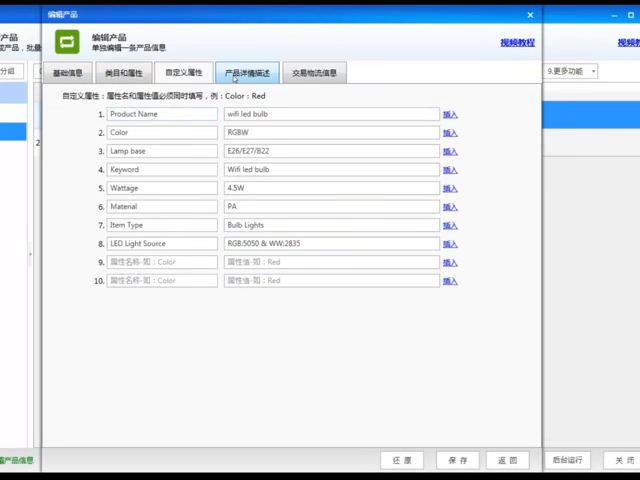Image resolution: width=640 pixels, height=480 pixels.
Task: Open the 9.更多功能 dropdown in main window
Action: point(571,71)
